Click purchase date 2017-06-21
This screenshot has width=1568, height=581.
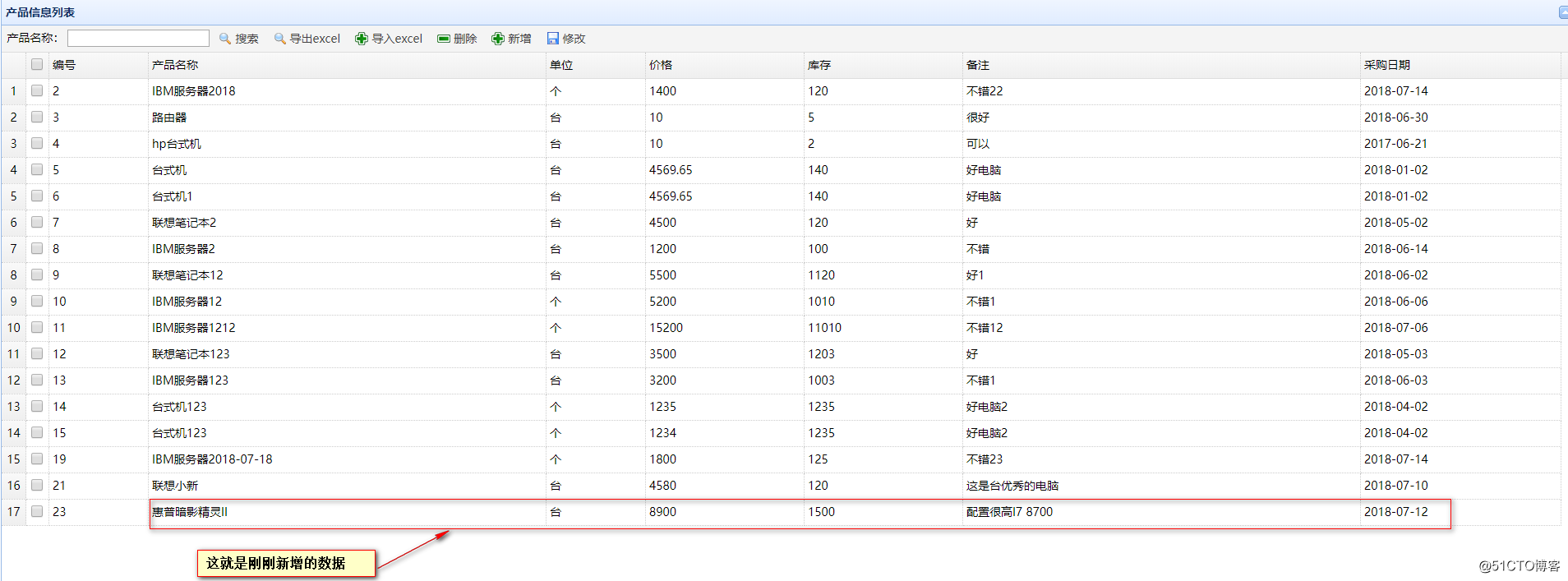1396,144
